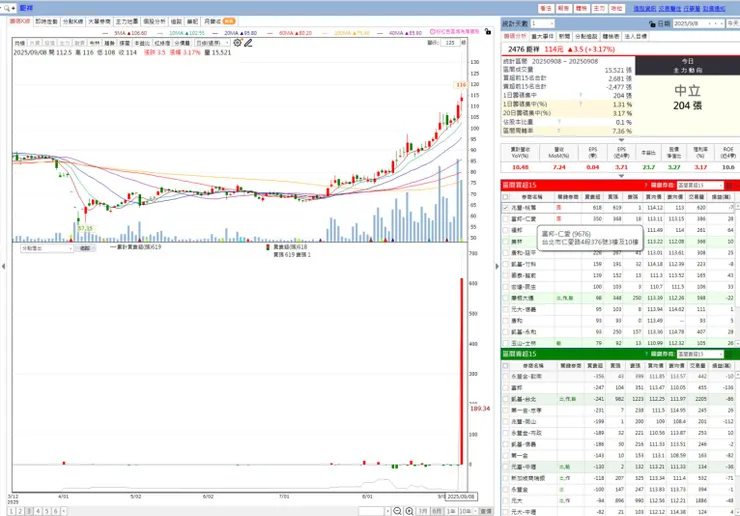Set chart range to 1年
This screenshot has width=740, height=516.
pyautogui.click(x=451, y=511)
